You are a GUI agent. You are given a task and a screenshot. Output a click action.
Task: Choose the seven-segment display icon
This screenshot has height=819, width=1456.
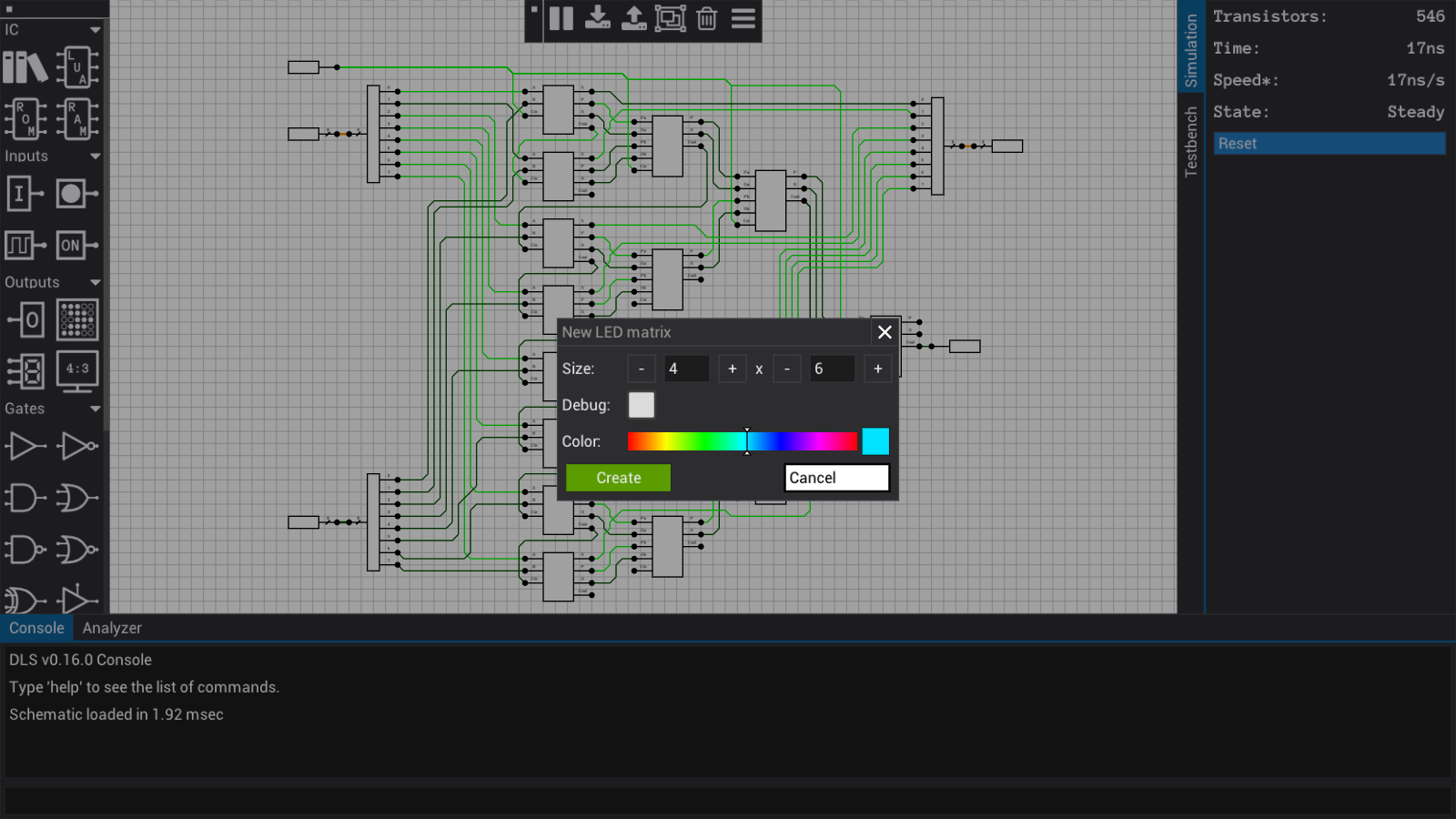coord(25,371)
